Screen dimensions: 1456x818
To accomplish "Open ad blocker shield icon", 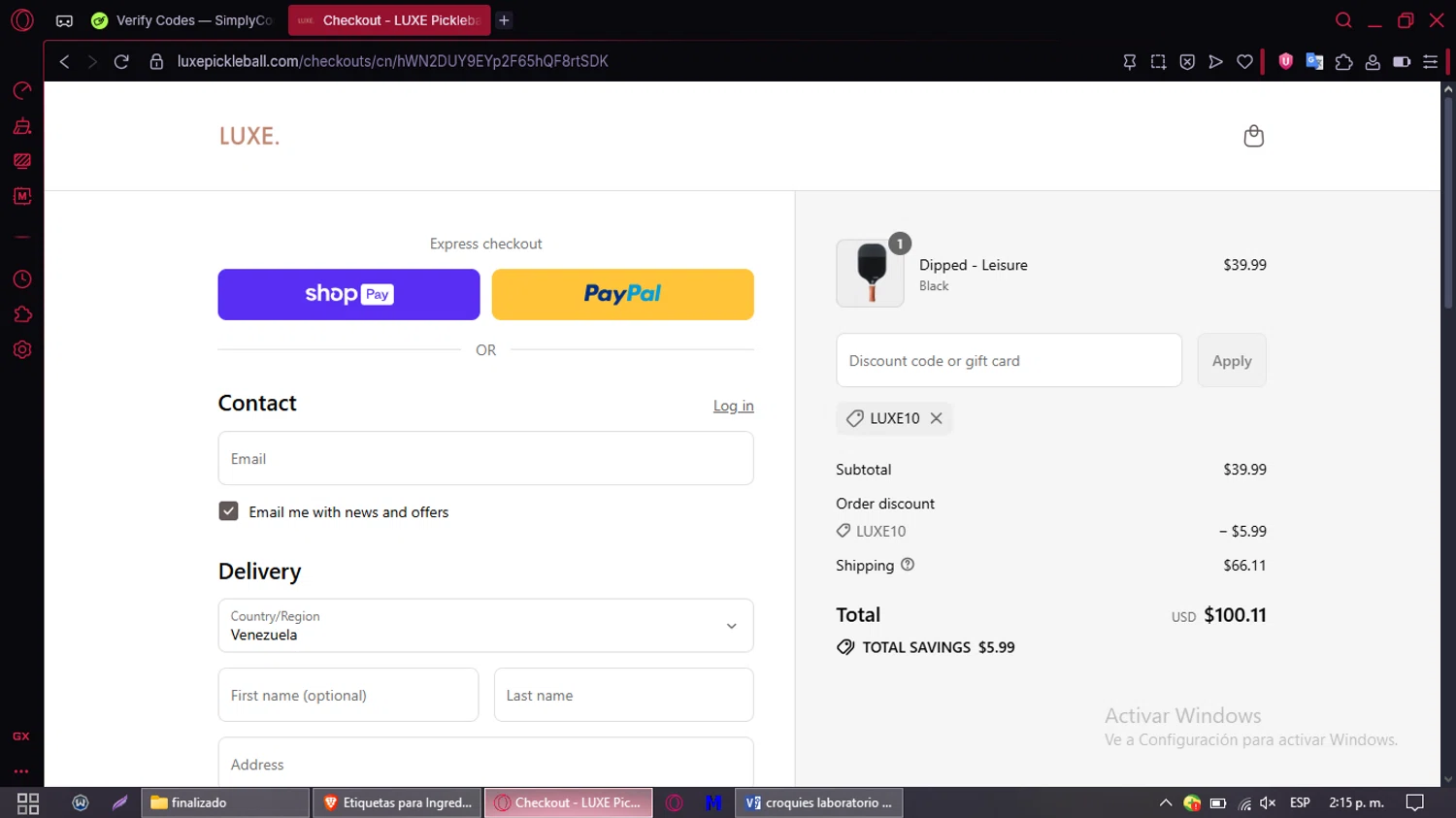I will (1187, 61).
